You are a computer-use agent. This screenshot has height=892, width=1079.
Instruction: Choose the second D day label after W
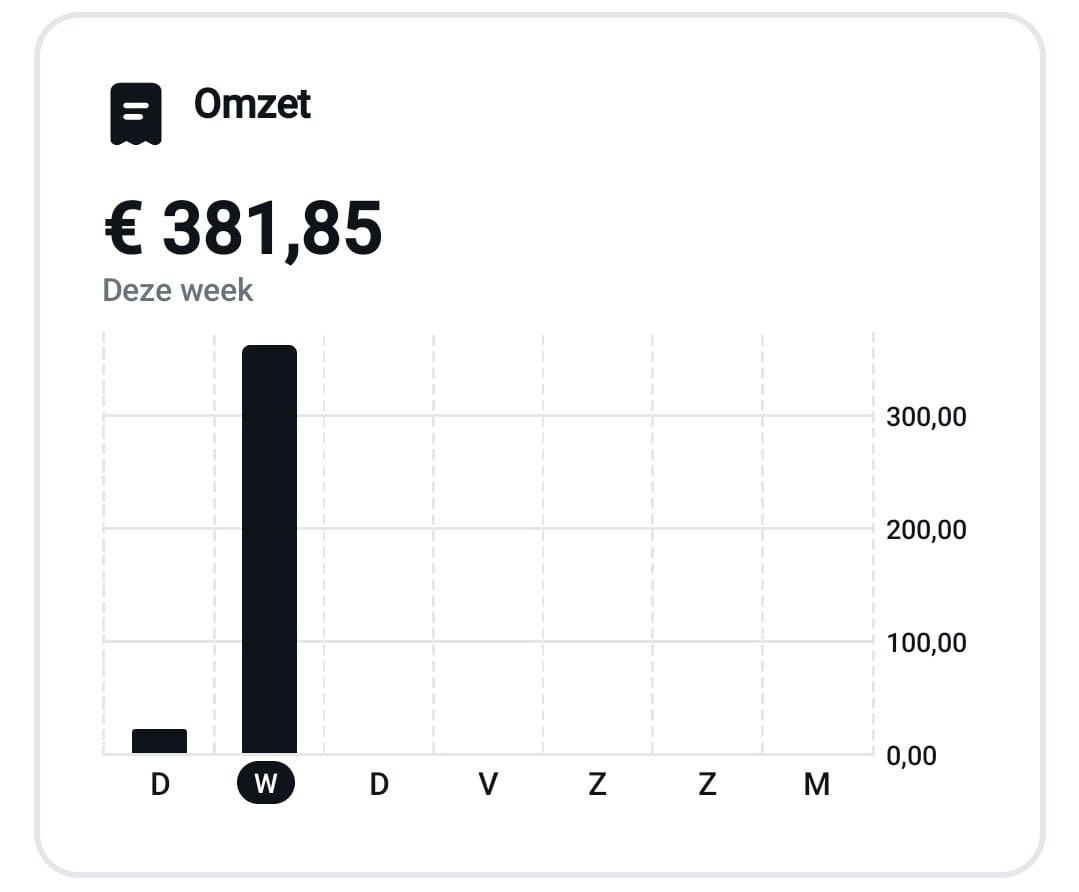pos(378,784)
